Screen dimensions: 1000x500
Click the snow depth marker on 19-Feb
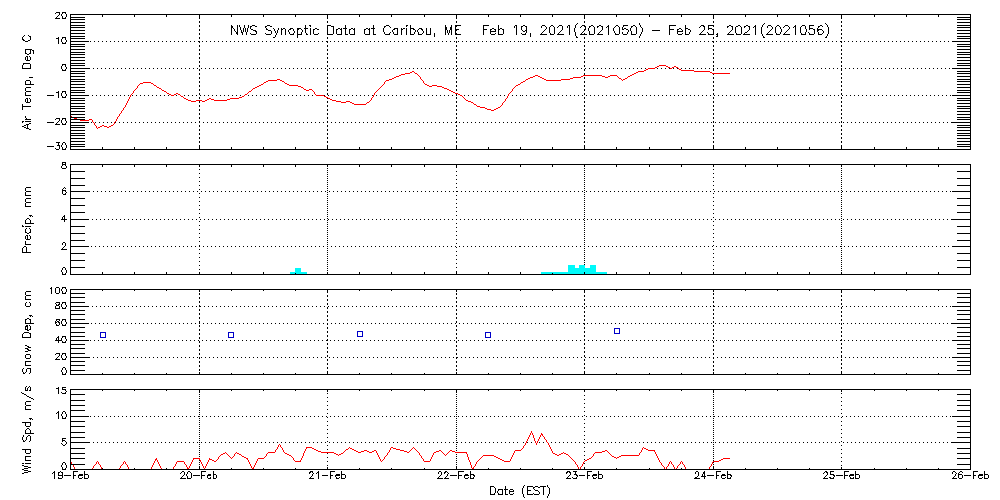[103, 335]
